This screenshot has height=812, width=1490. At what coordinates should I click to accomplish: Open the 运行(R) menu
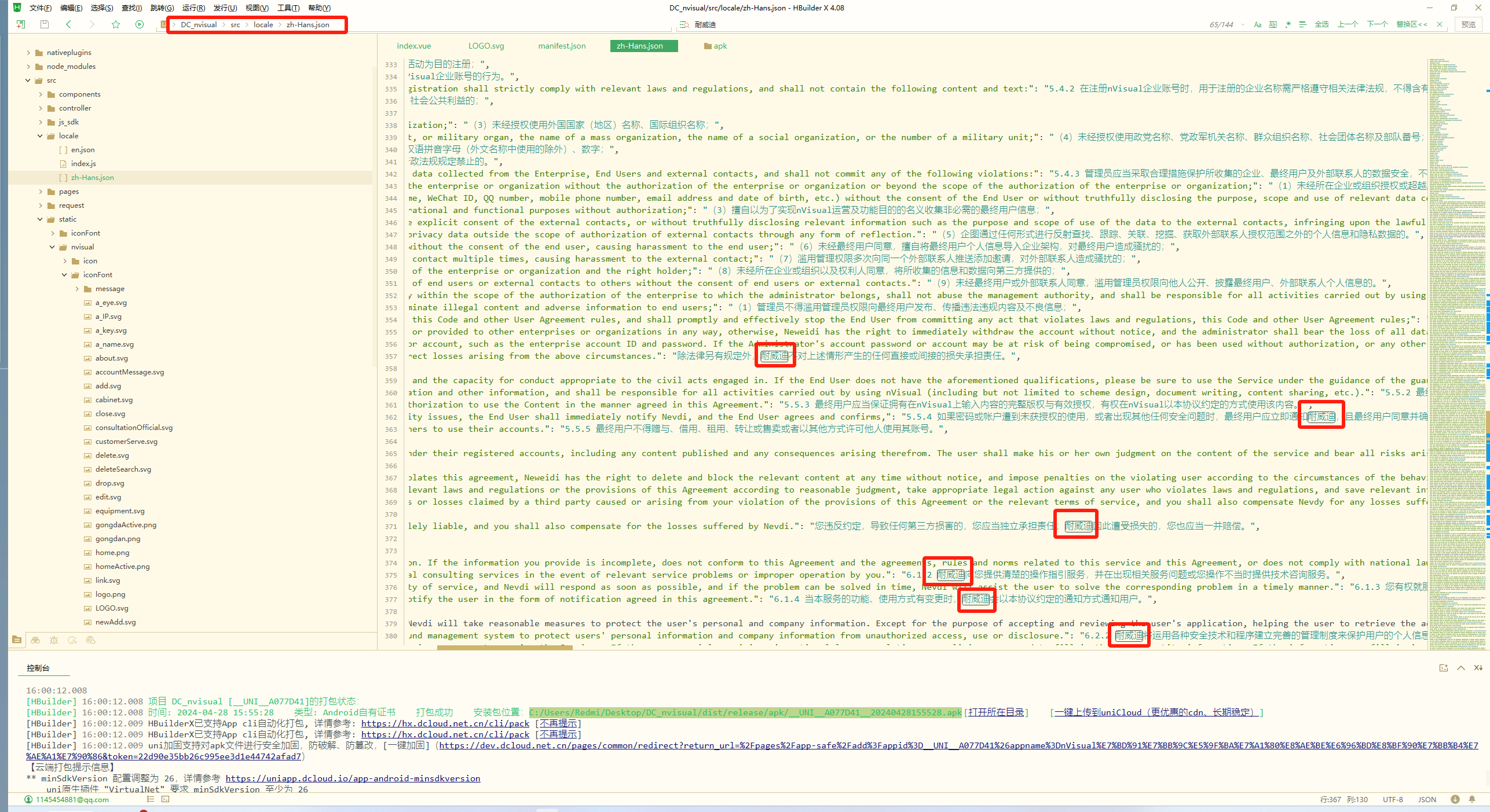click(193, 8)
